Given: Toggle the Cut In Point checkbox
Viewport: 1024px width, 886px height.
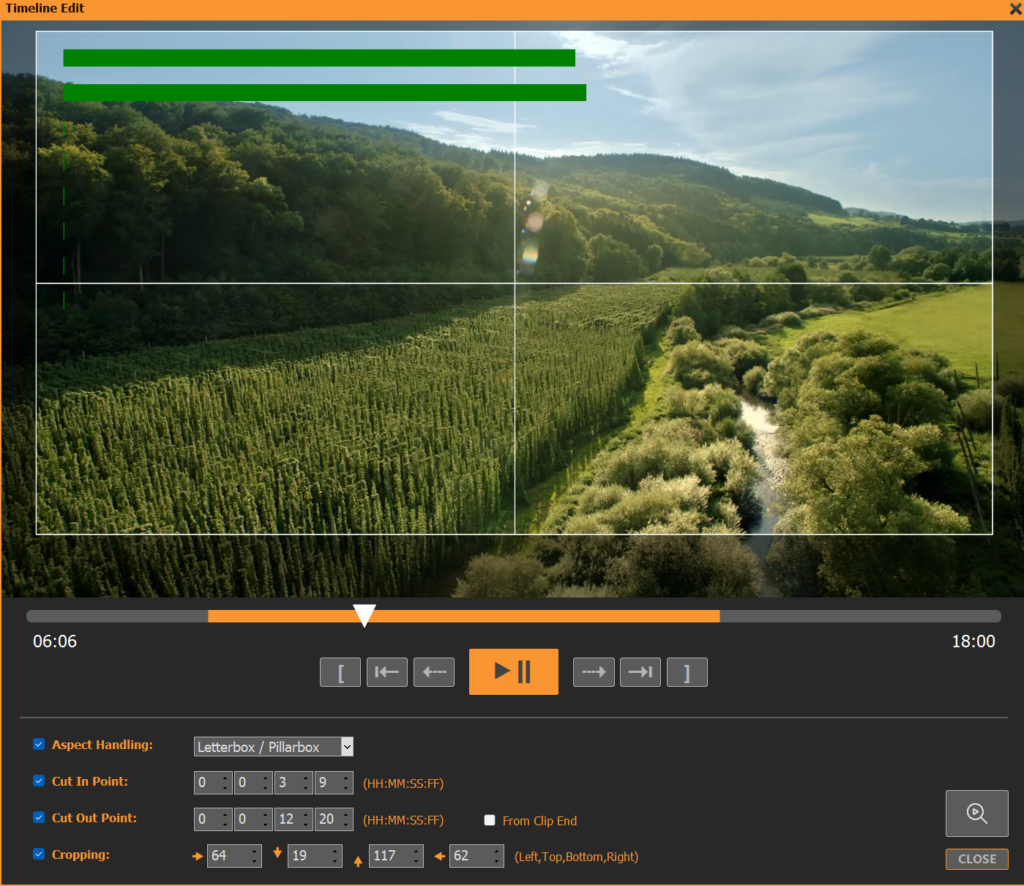Looking at the screenshot, I should coord(39,781).
